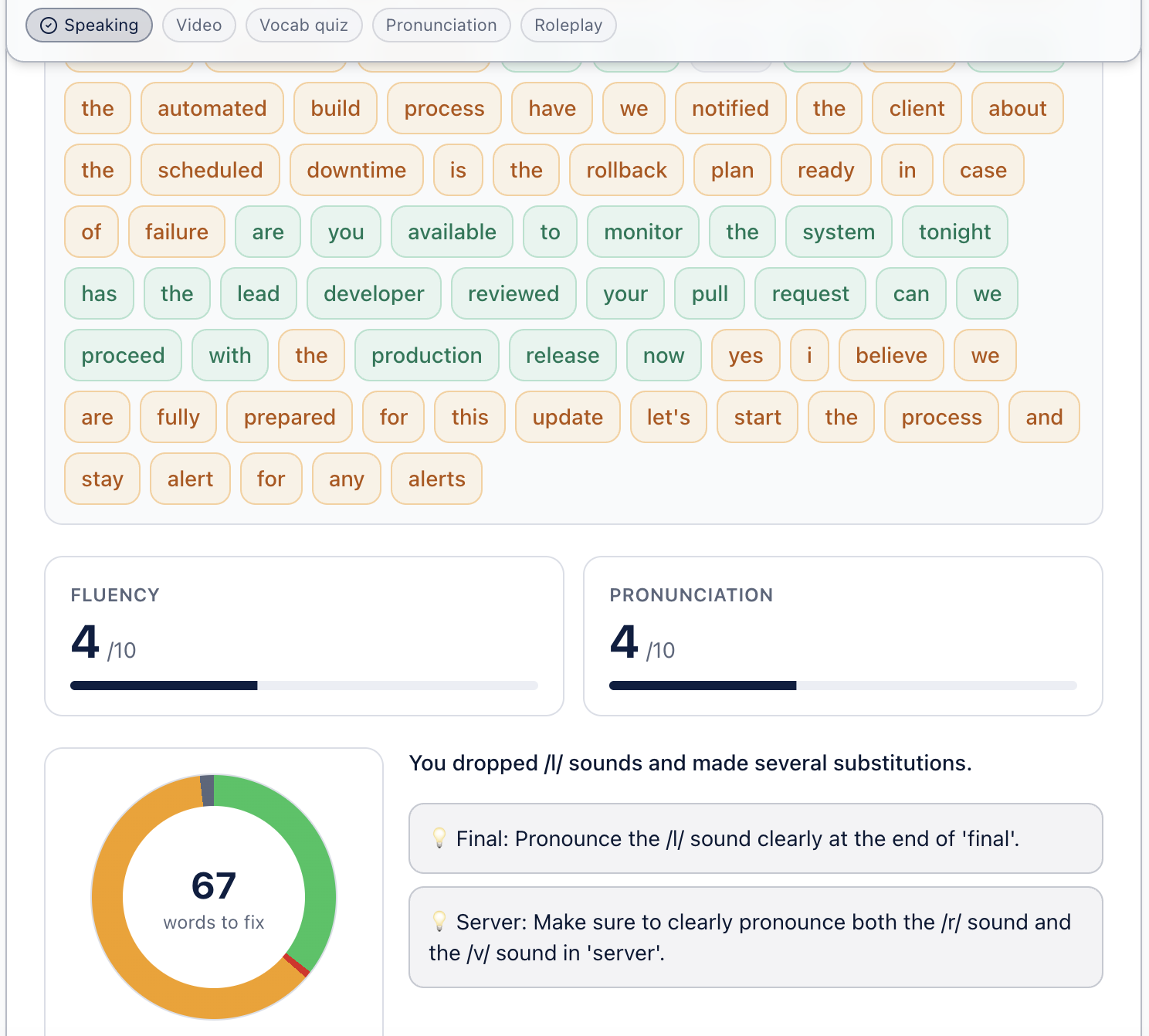The height and width of the screenshot is (1036, 1149).
Task: Select the 'can' word chip
Action: coord(911,293)
